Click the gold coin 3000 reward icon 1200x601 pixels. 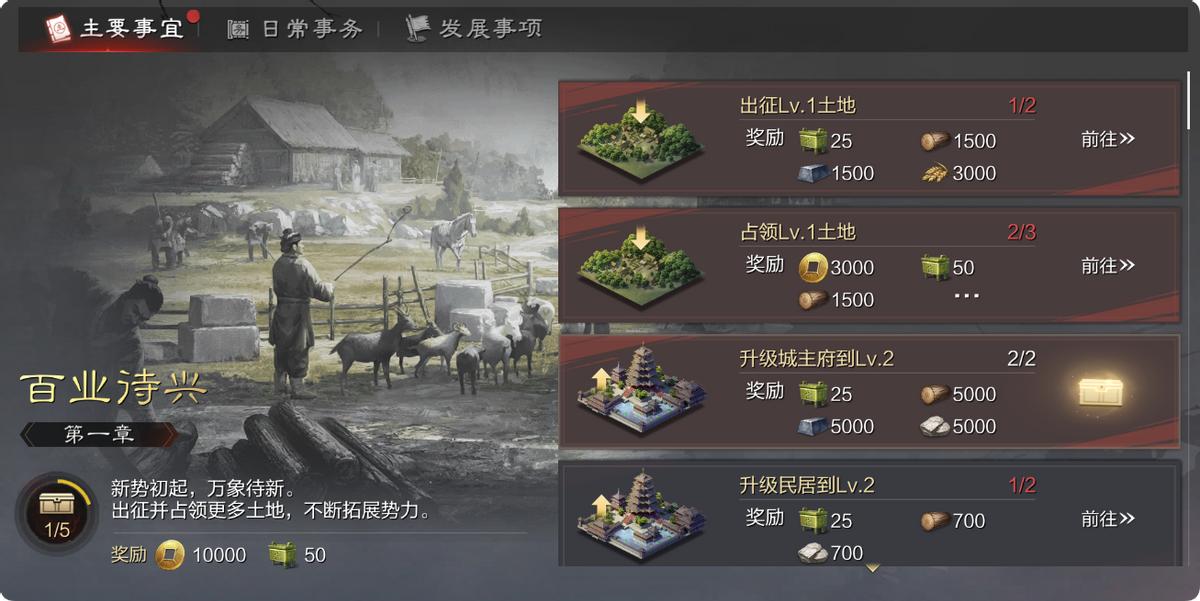[x=813, y=267]
